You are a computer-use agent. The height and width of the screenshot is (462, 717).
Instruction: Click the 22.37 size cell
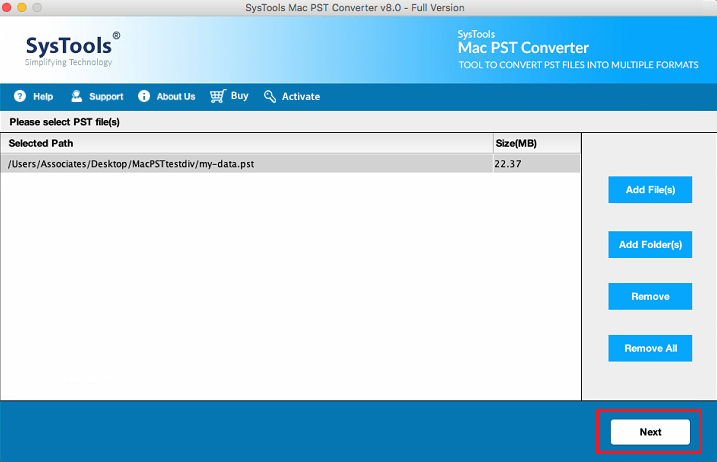pyautogui.click(x=536, y=164)
